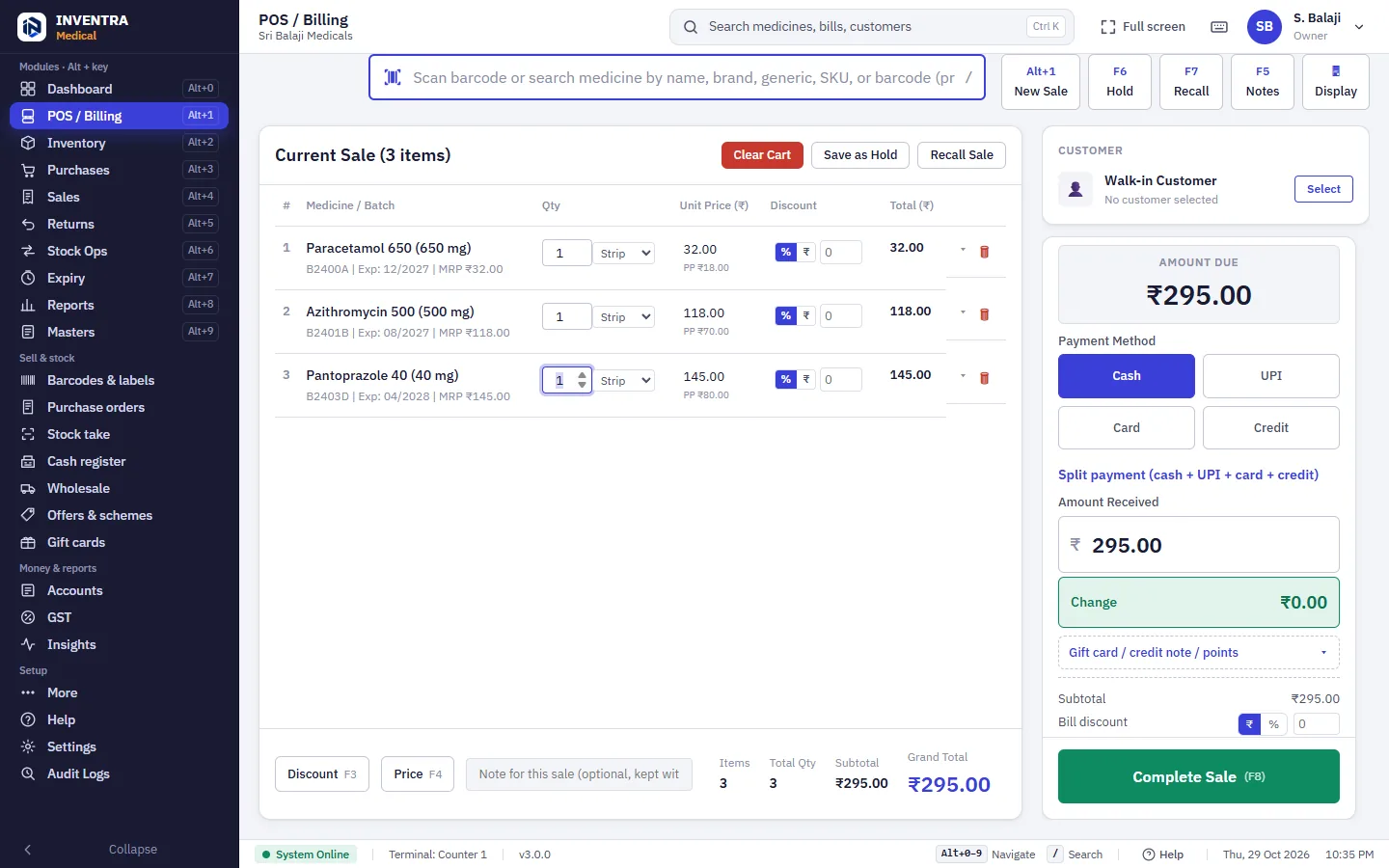Click the red Clear Cart button
This screenshot has width=1389, height=868.
tap(762, 155)
